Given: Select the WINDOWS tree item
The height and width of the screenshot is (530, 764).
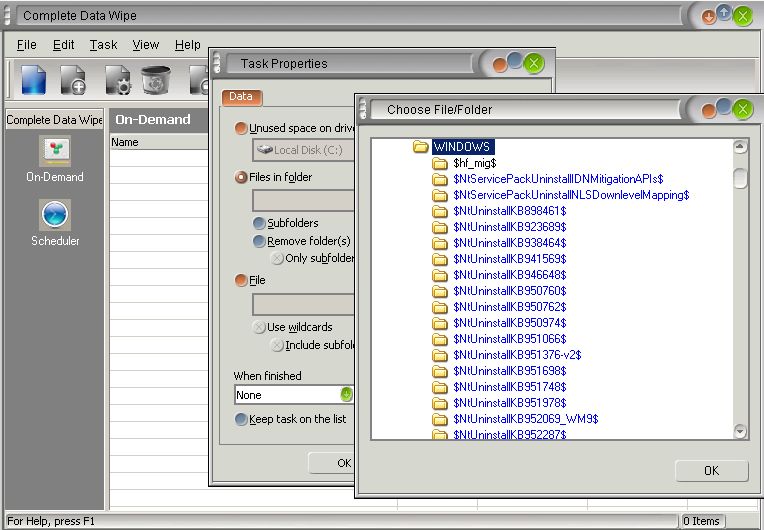Looking at the screenshot, I should click(x=462, y=147).
